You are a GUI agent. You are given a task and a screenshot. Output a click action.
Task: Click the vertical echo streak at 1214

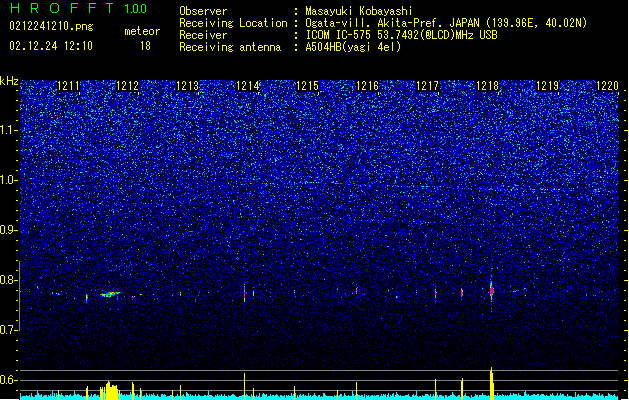tap(244, 293)
